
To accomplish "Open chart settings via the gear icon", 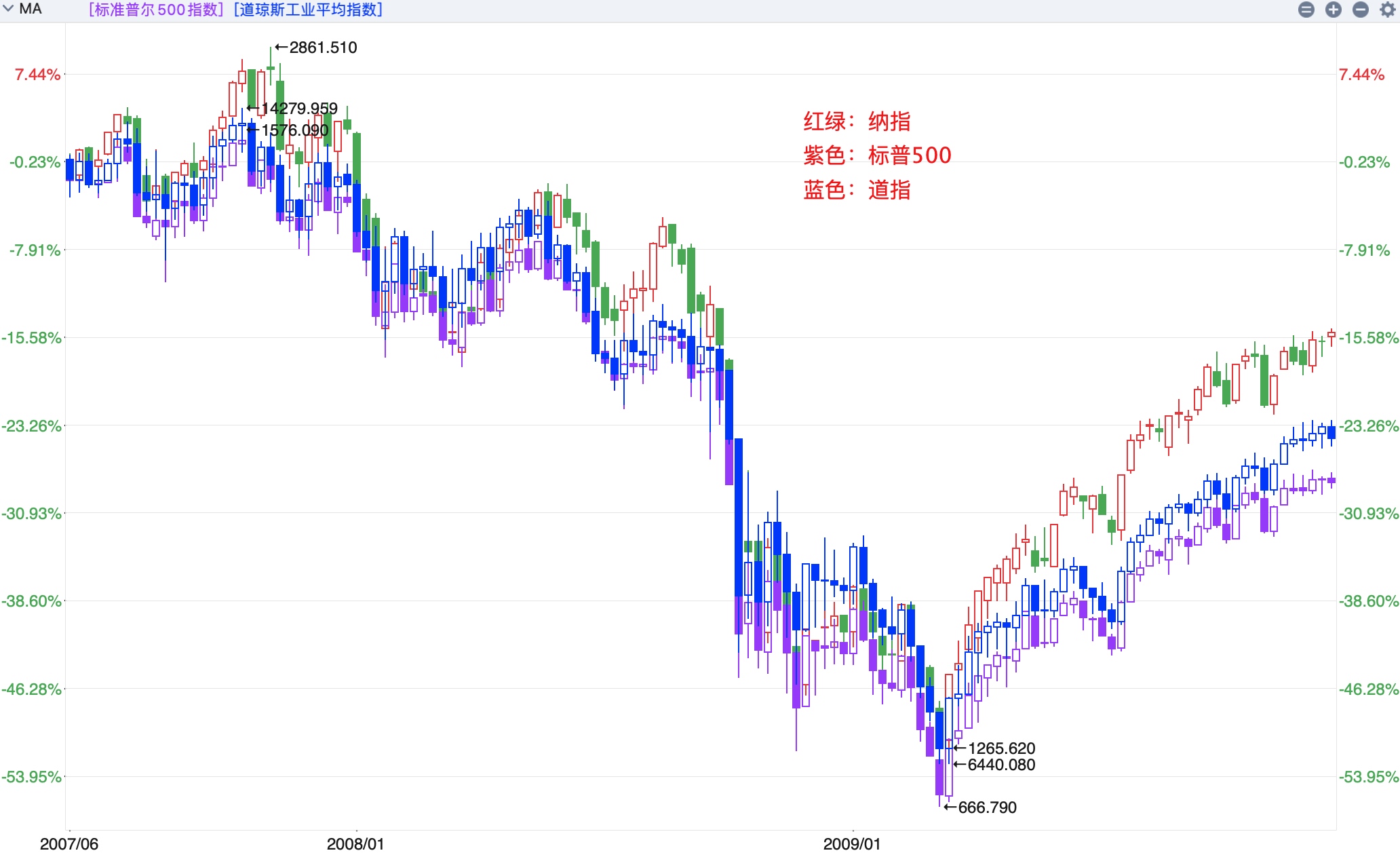I will 1388,9.
